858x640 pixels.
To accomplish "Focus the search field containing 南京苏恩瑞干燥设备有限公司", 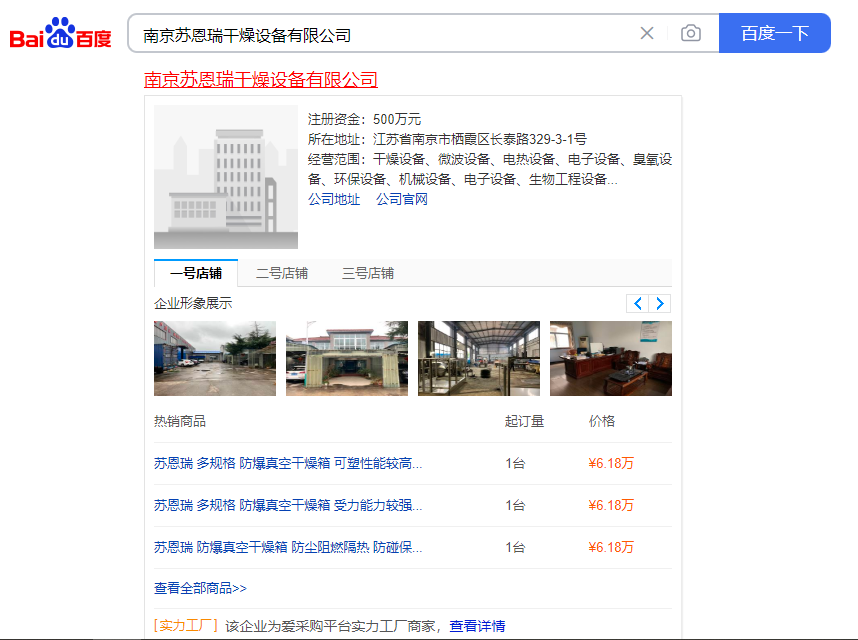I will (x=383, y=34).
